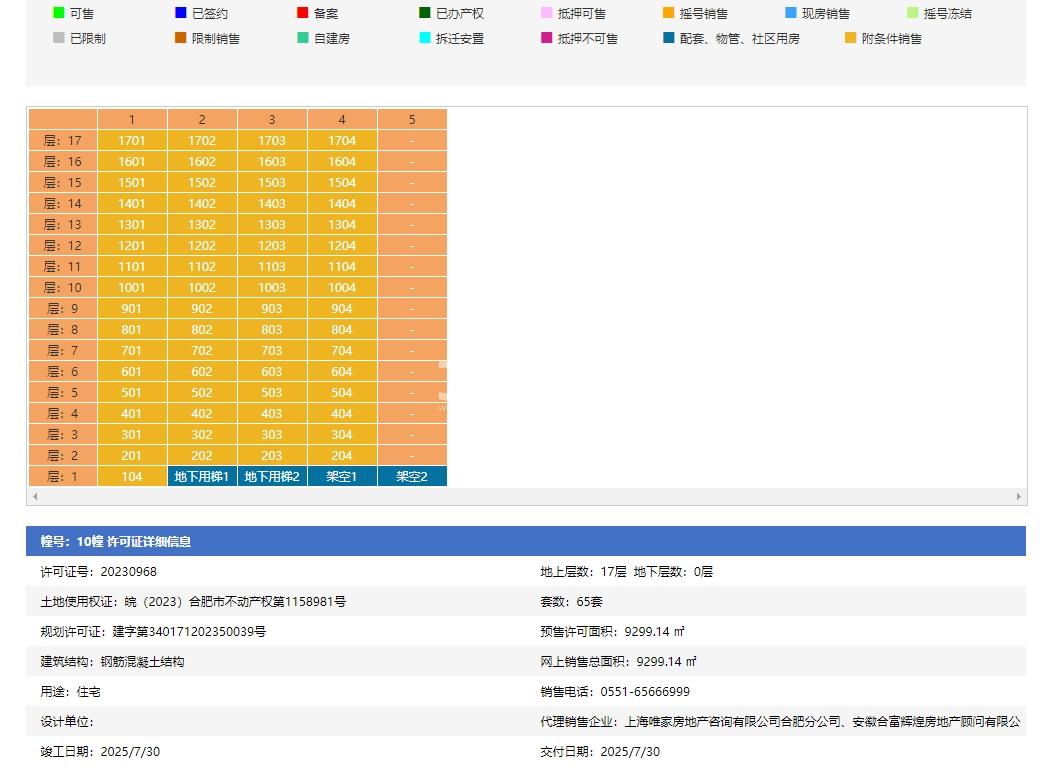Click the 摇号冻结 light green swatch
This screenshot has width=1058, height=773.
pyautogui.click(x=913, y=13)
